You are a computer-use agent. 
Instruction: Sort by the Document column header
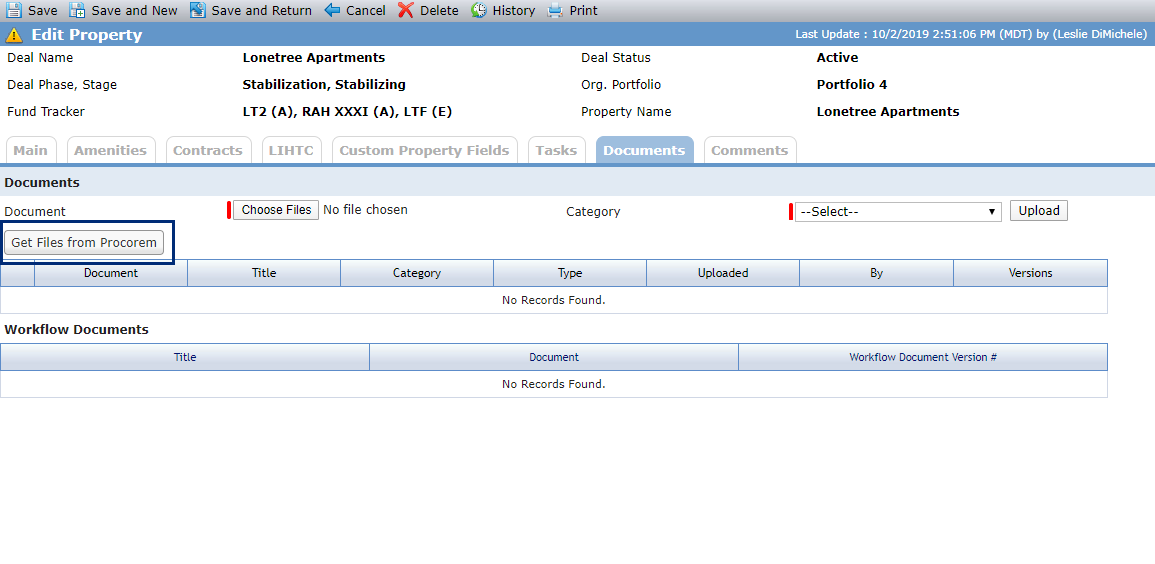tap(110, 272)
